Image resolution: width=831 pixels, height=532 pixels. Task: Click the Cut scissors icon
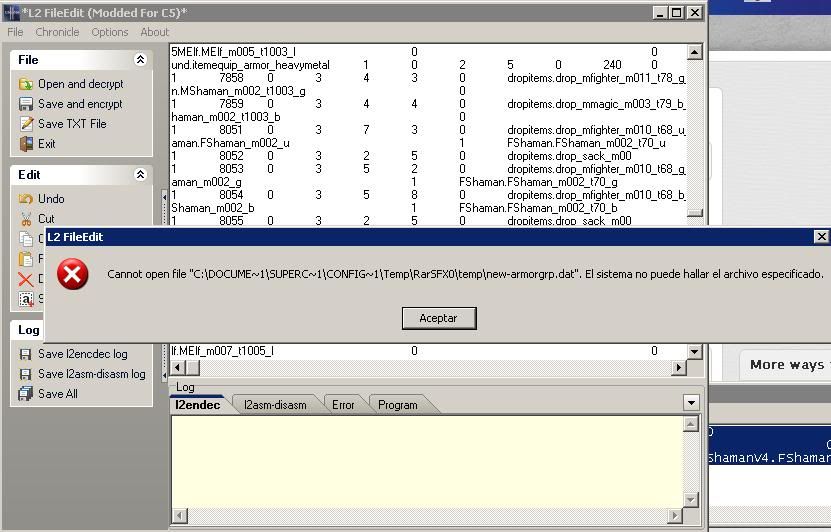(26, 219)
